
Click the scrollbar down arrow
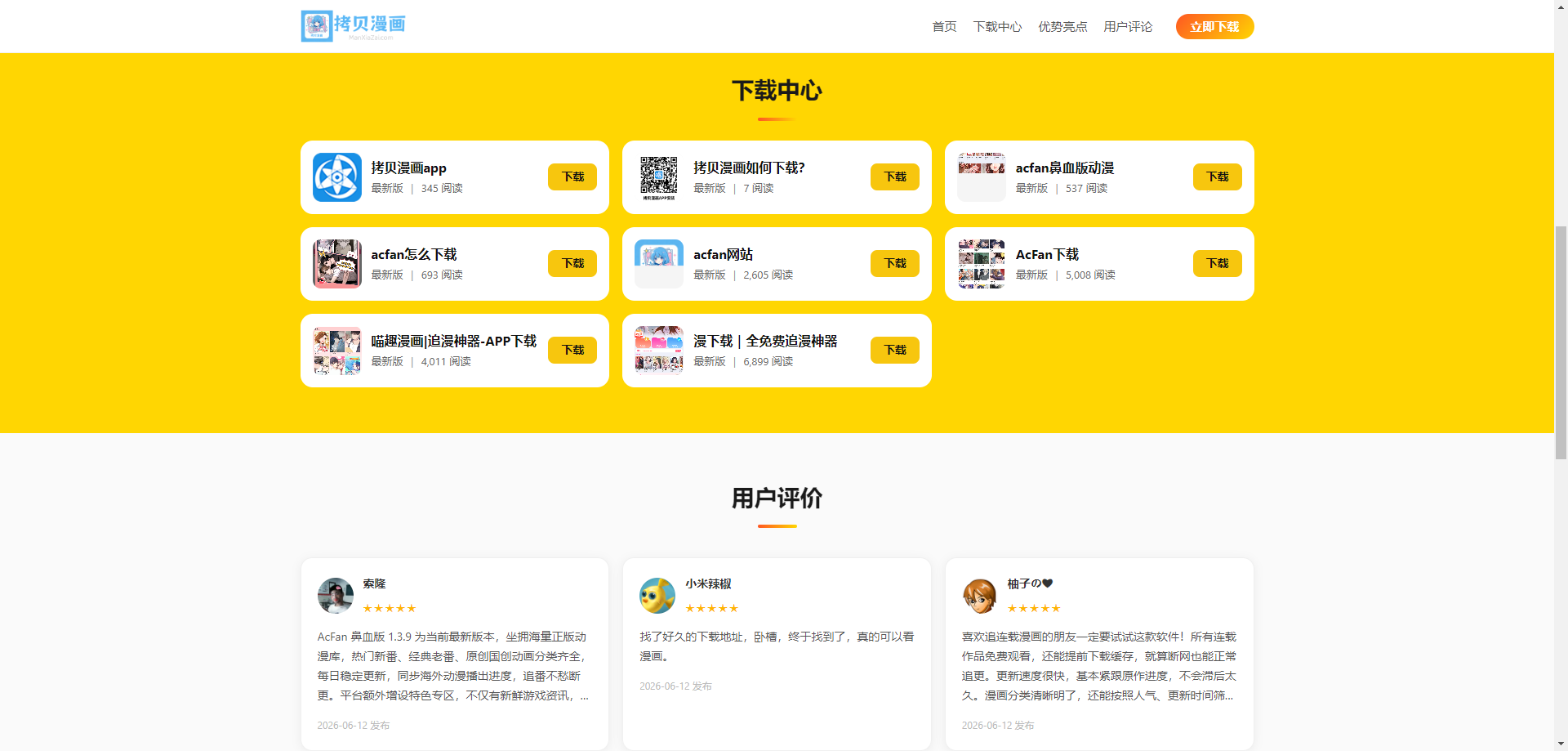[1561, 744]
